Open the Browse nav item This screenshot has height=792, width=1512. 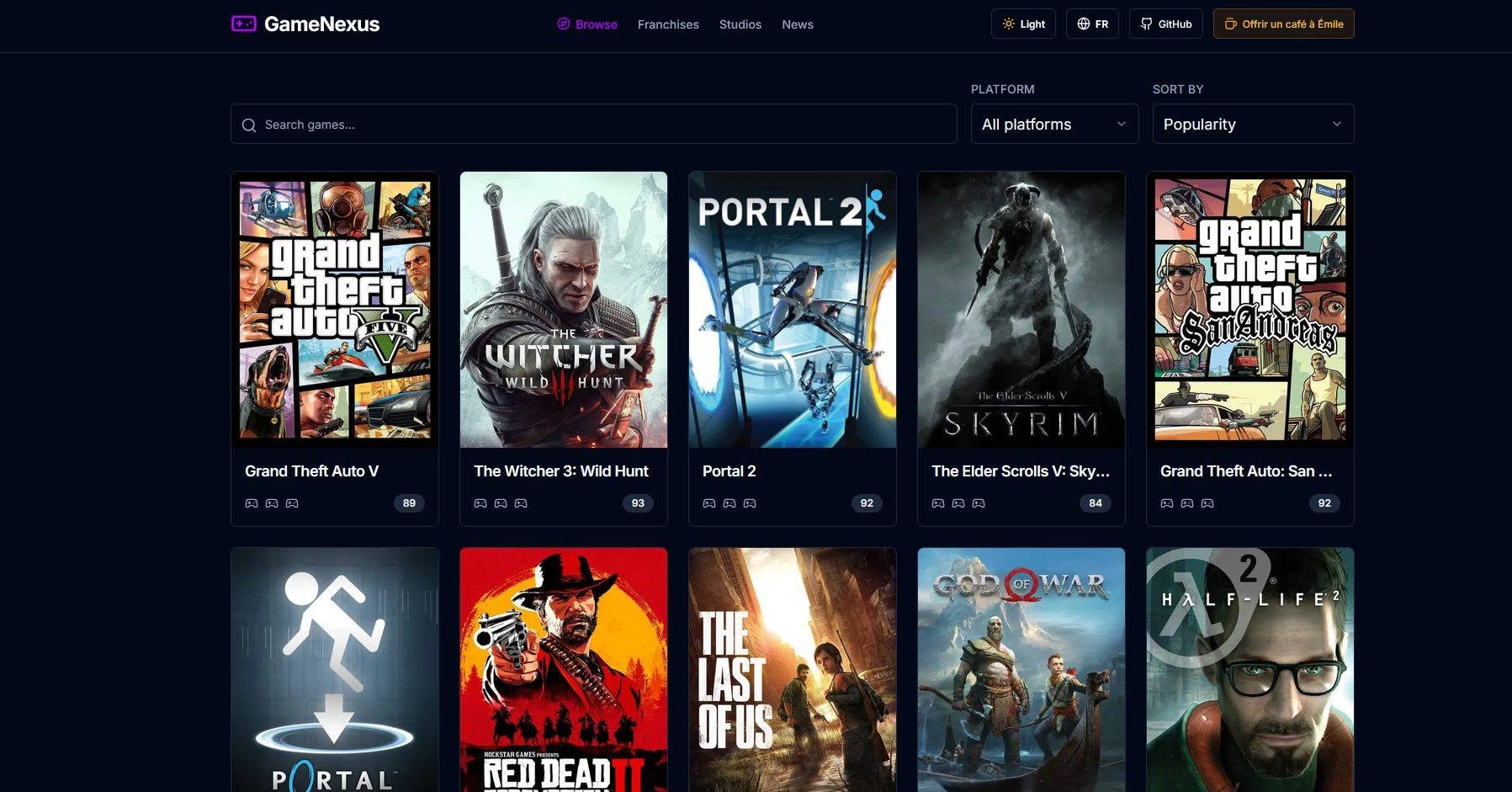coord(587,24)
